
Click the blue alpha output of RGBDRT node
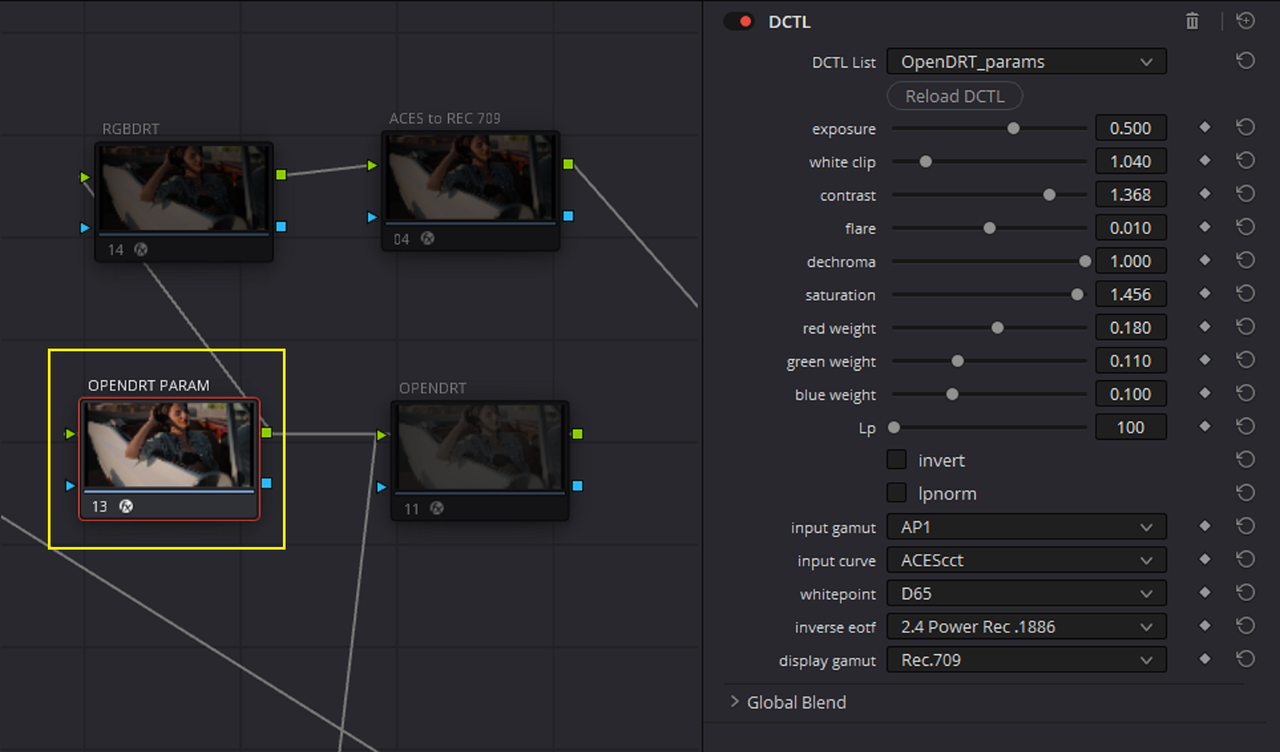[x=281, y=227]
